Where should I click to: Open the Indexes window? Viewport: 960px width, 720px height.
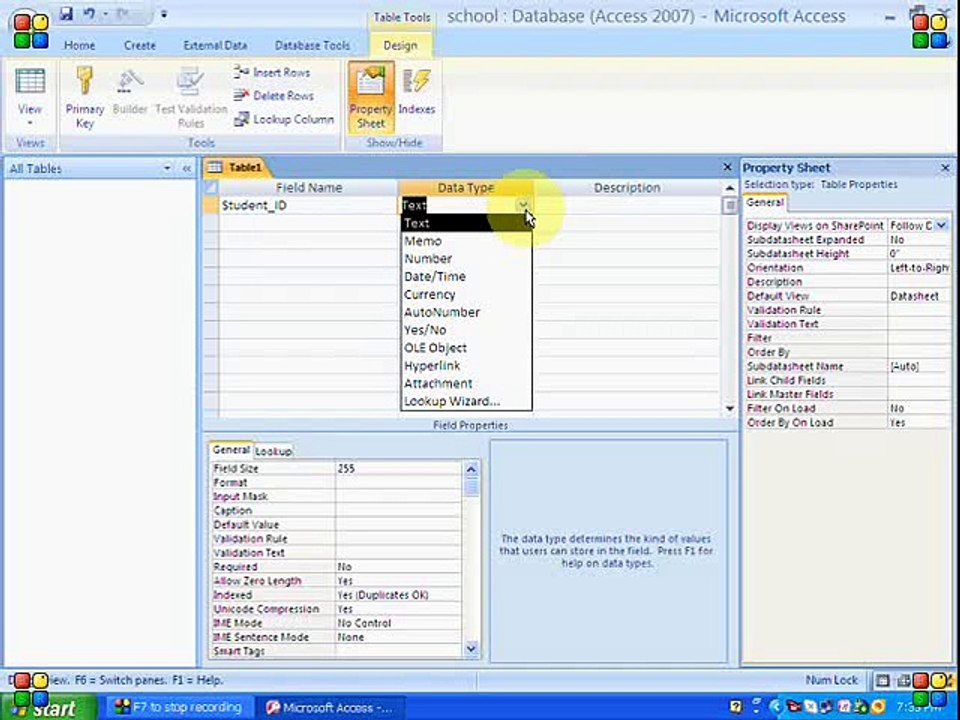pos(416,92)
